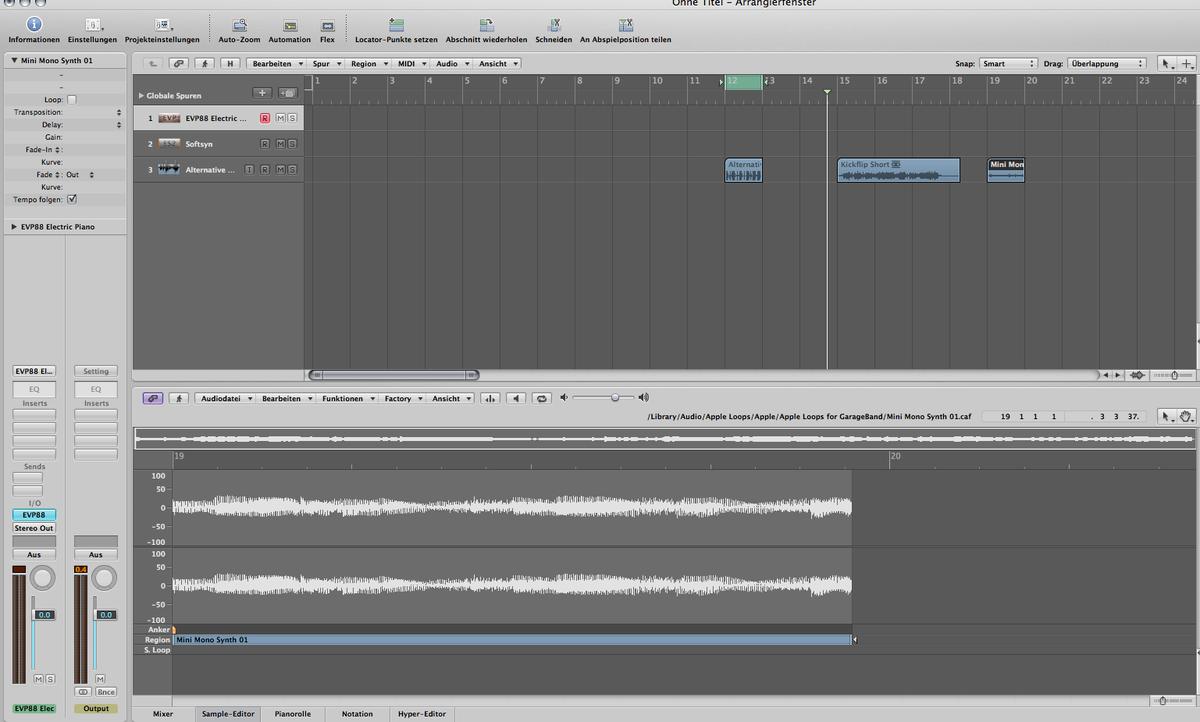Solo the Alternative track
This screenshot has width=1200, height=722.
coord(292,170)
